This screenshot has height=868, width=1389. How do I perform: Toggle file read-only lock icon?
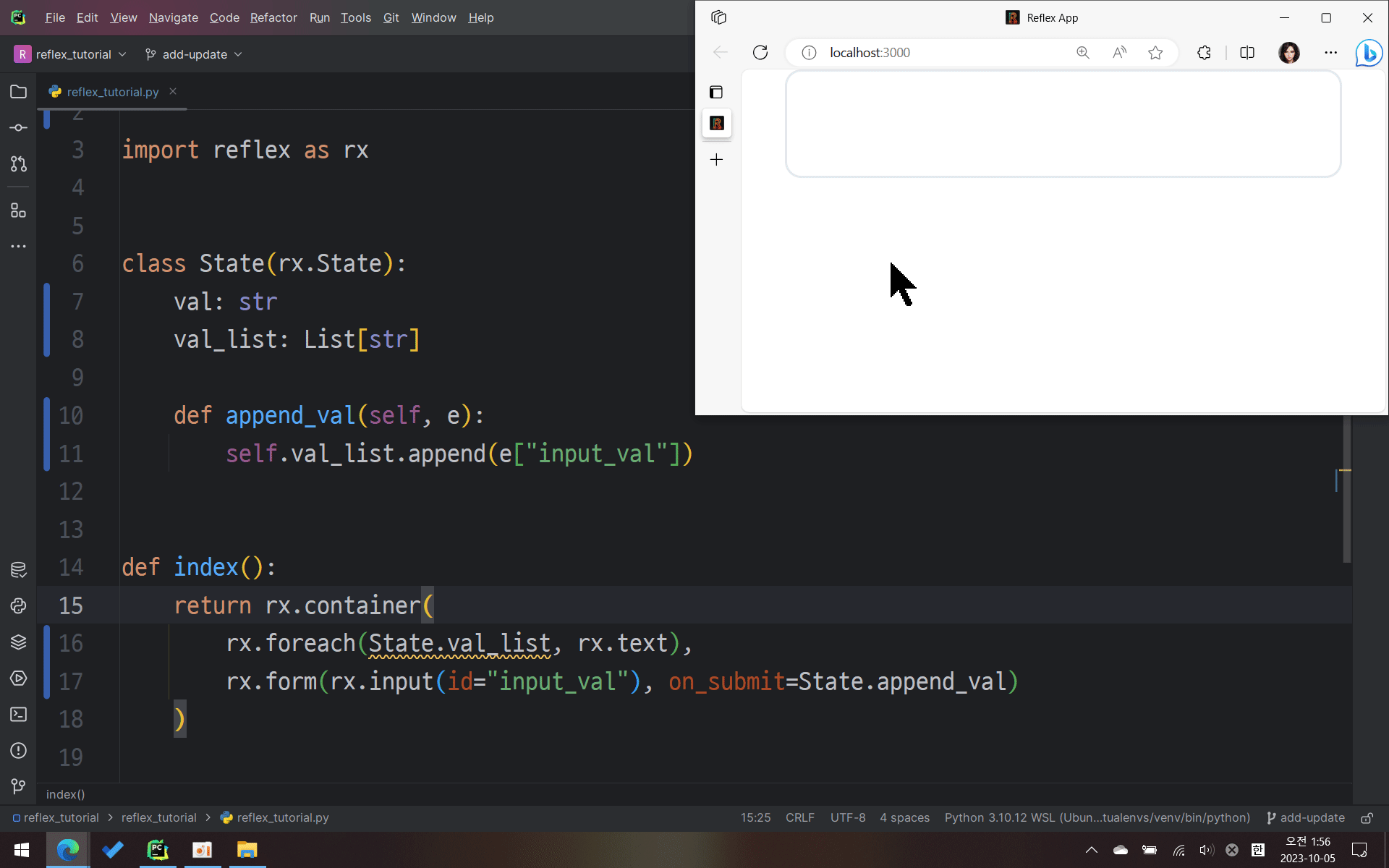1367,818
